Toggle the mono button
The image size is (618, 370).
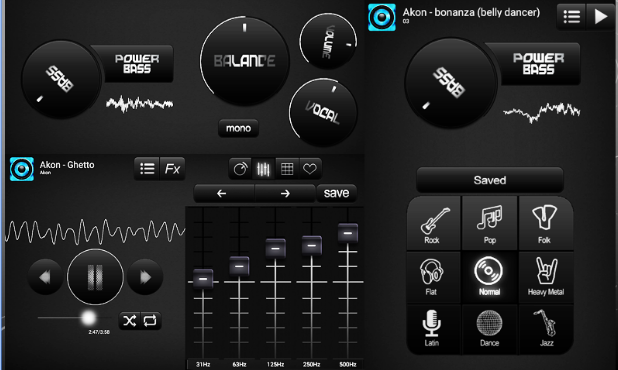238,128
